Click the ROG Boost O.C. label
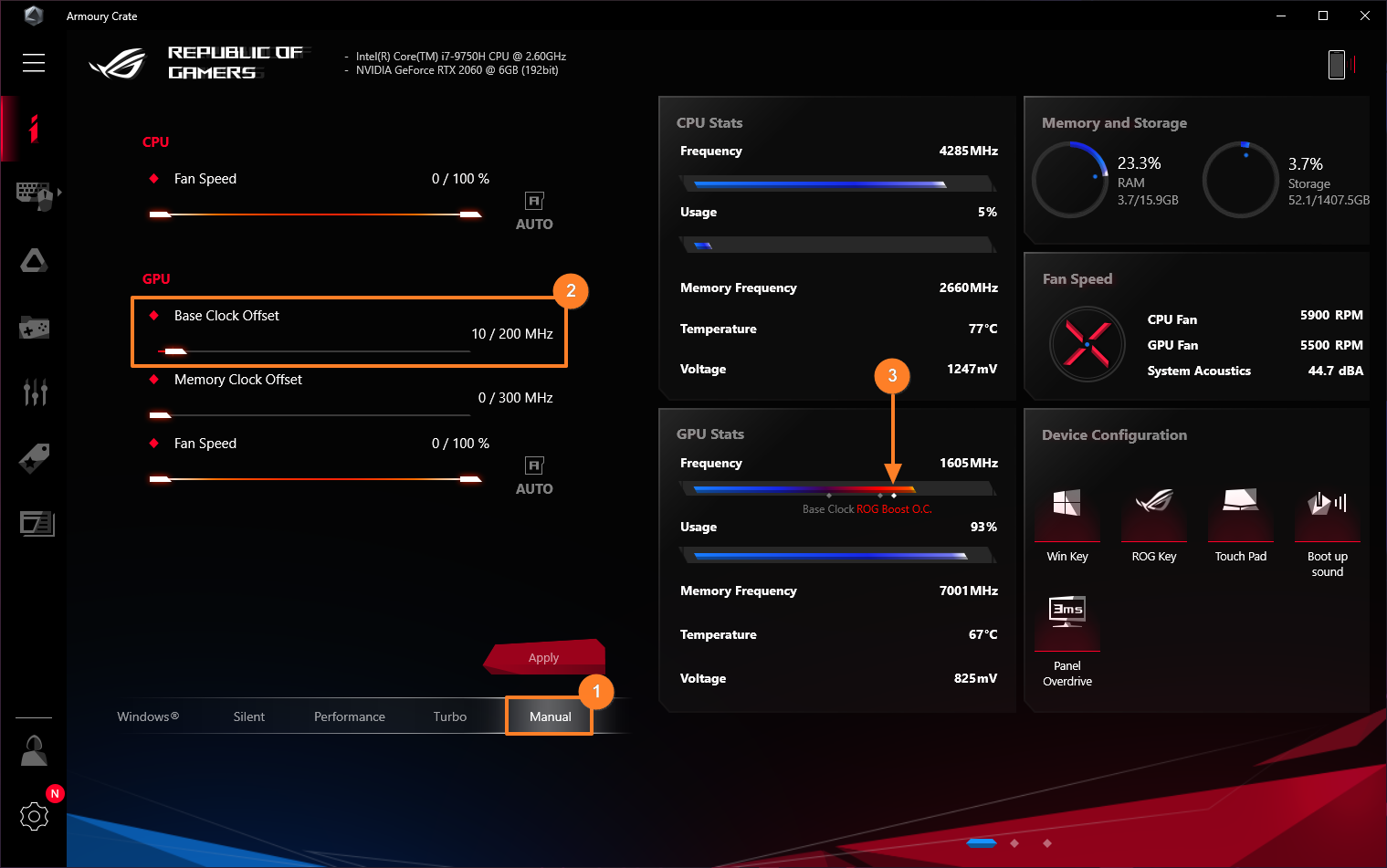 [x=894, y=509]
